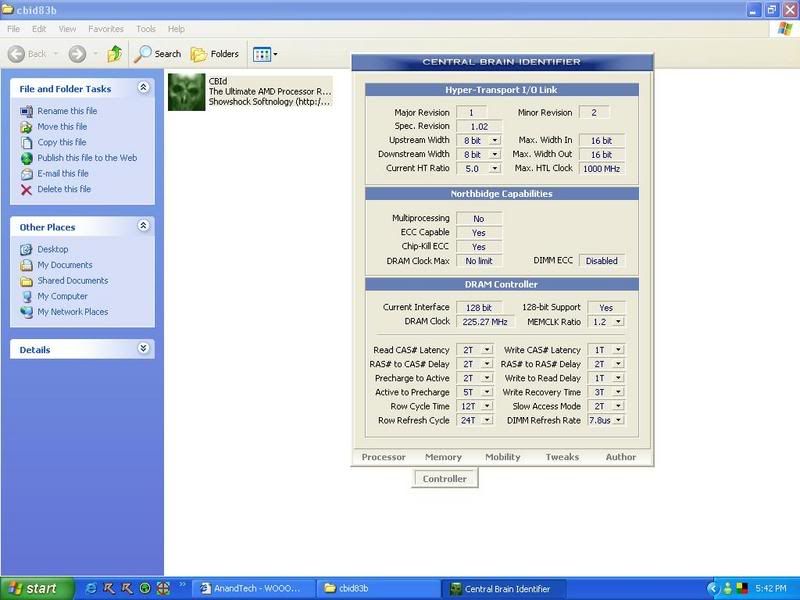Click the Shared Documents folder icon

click(x=27, y=281)
